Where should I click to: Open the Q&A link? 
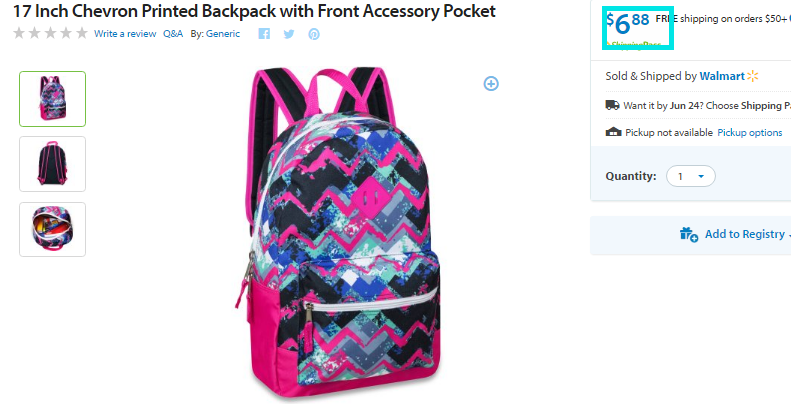[x=173, y=34]
